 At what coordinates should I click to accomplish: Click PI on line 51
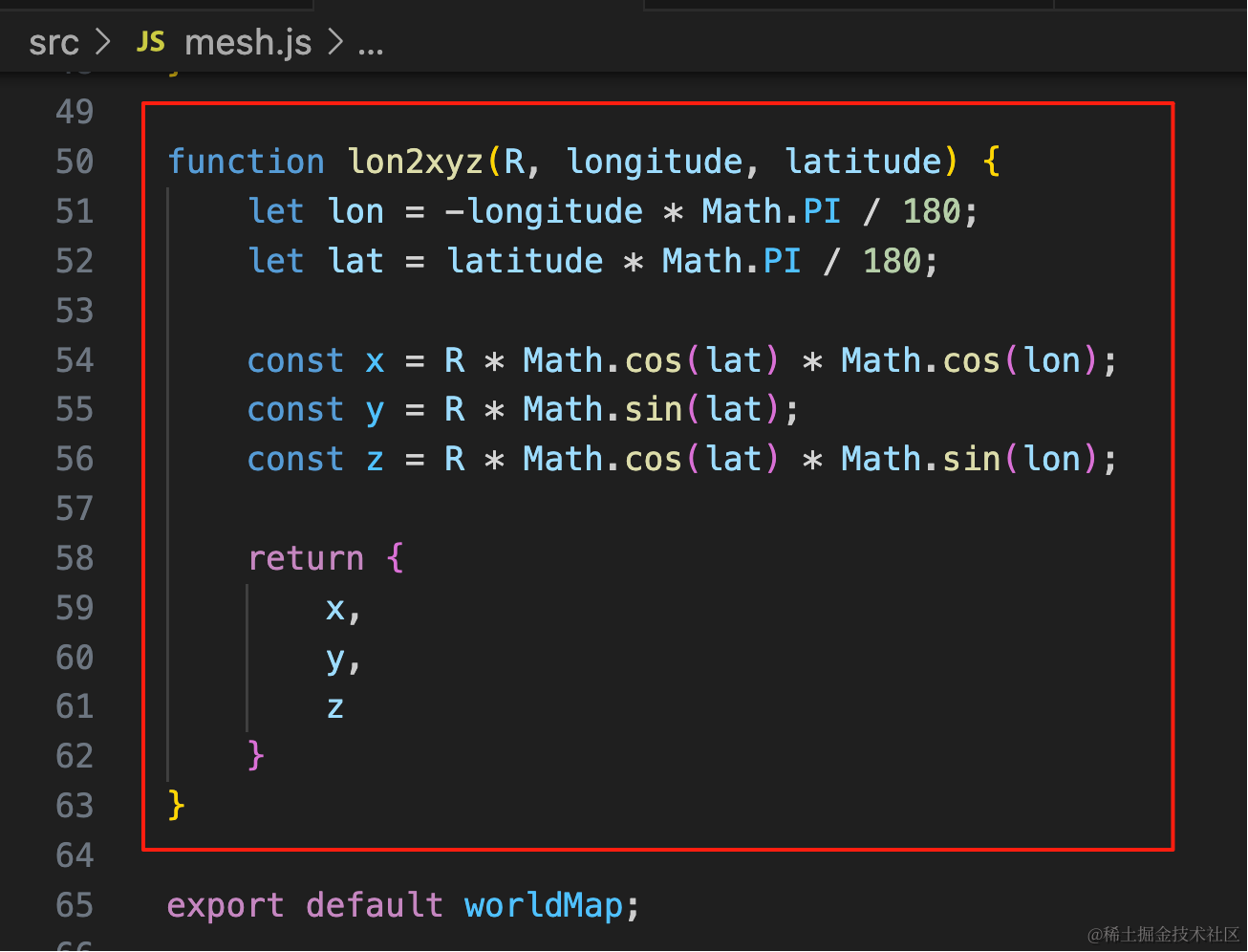click(x=822, y=211)
